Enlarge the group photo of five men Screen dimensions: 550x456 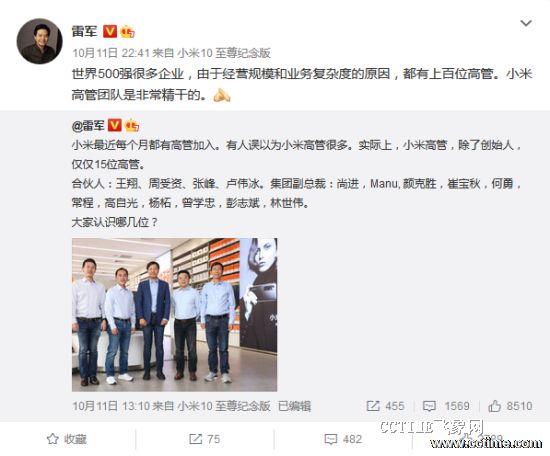(174, 315)
